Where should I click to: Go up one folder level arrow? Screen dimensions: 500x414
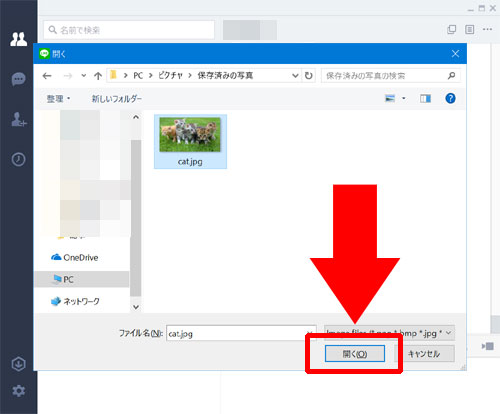pyautogui.click(x=98, y=76)
